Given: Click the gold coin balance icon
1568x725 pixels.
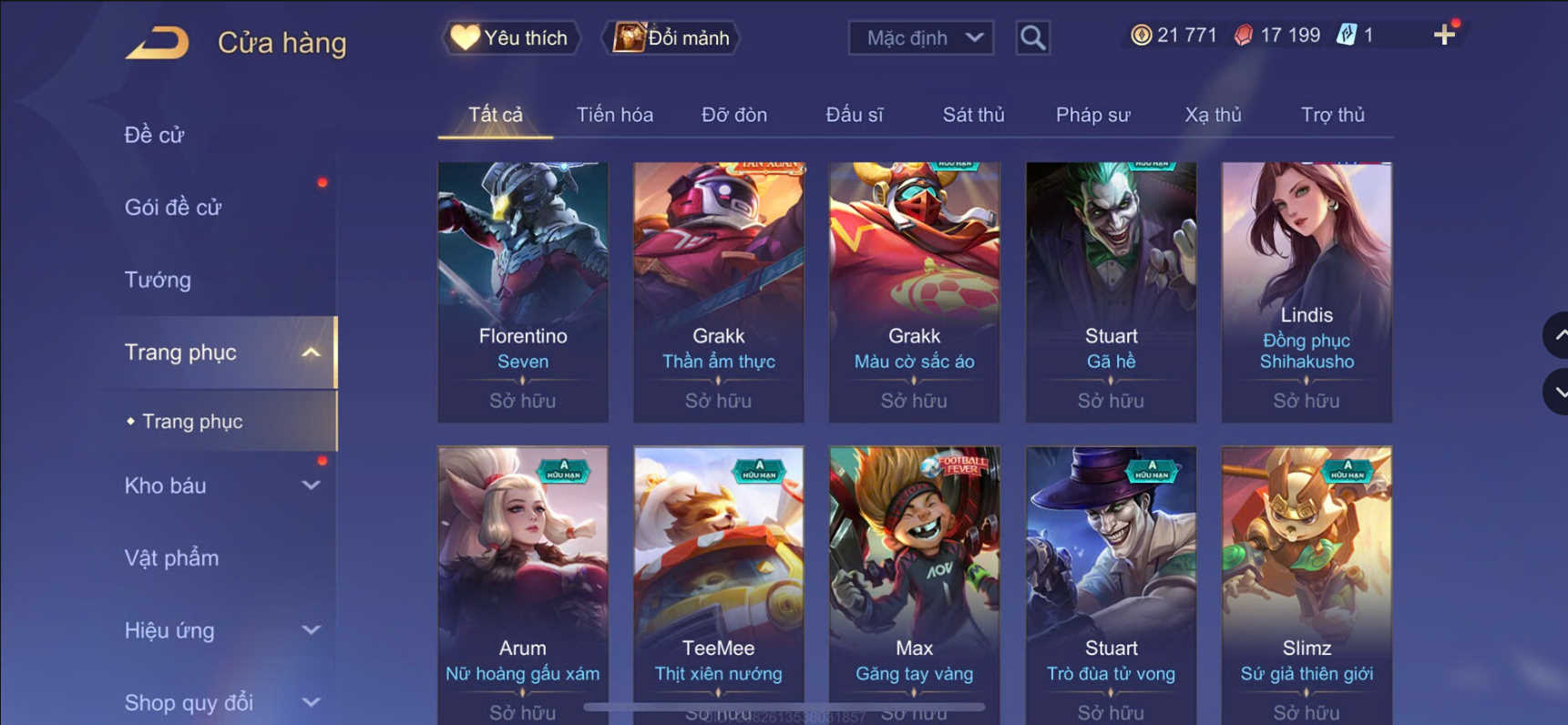Looking at the screenshot, I should coord(1141,36).
